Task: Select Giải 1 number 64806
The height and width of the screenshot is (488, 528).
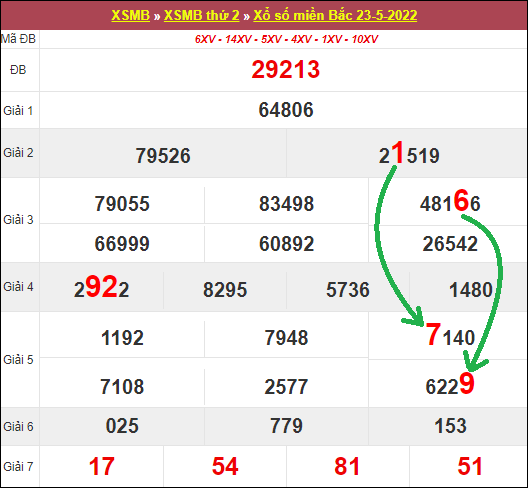Action: pos(286,110)
